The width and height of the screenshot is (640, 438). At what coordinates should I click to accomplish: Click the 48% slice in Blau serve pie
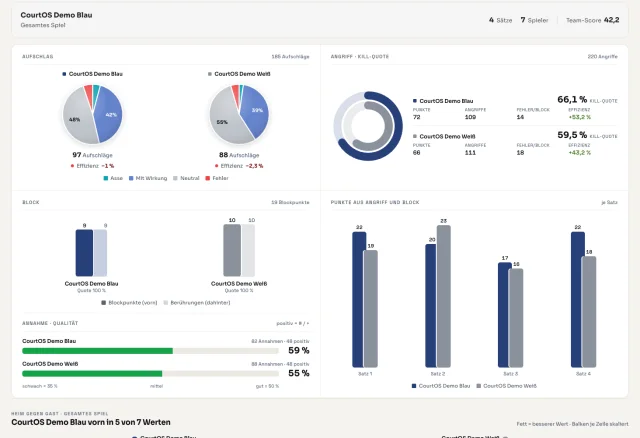pyautogui.click(x=77, y=119)
